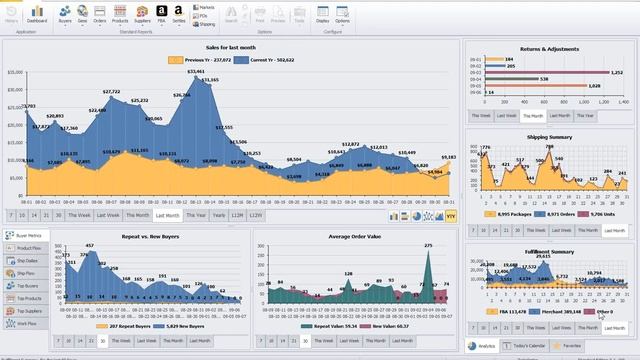Click the Preview ribbon icon
640x360 pixels.
pyautogui.click(x=278, y=15)
